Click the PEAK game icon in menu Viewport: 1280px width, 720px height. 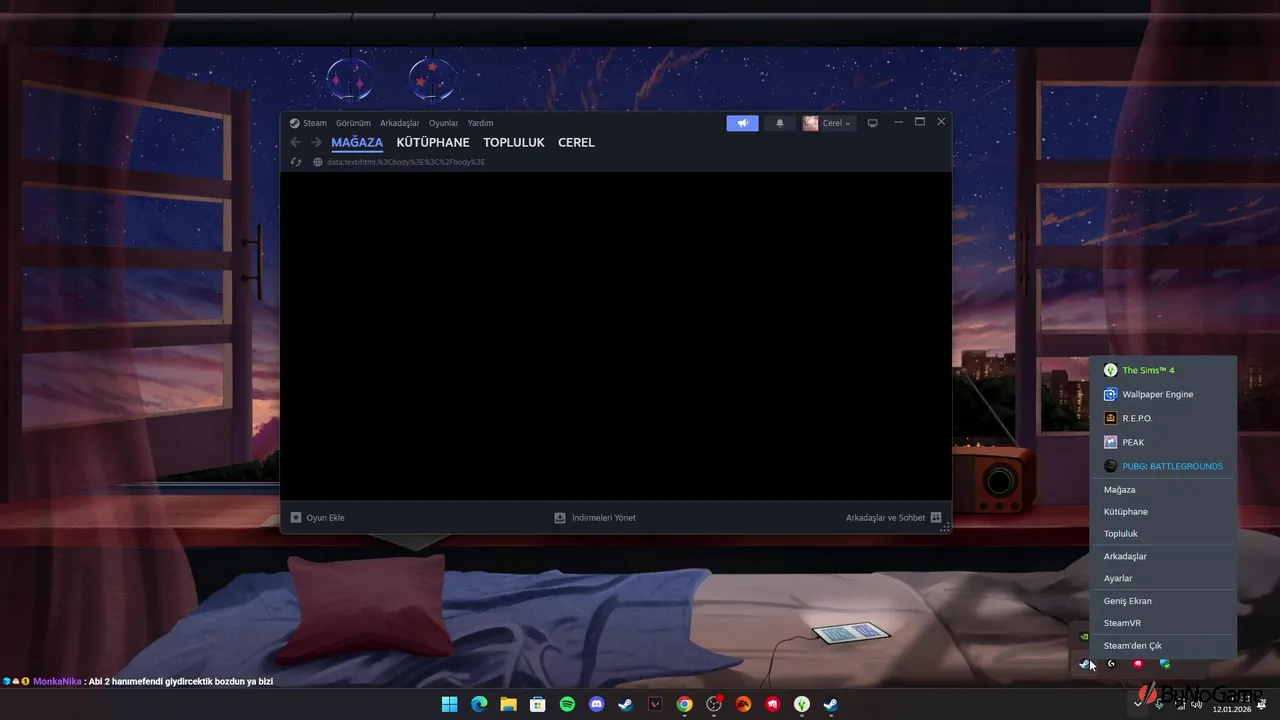(x=1110, y=442)
